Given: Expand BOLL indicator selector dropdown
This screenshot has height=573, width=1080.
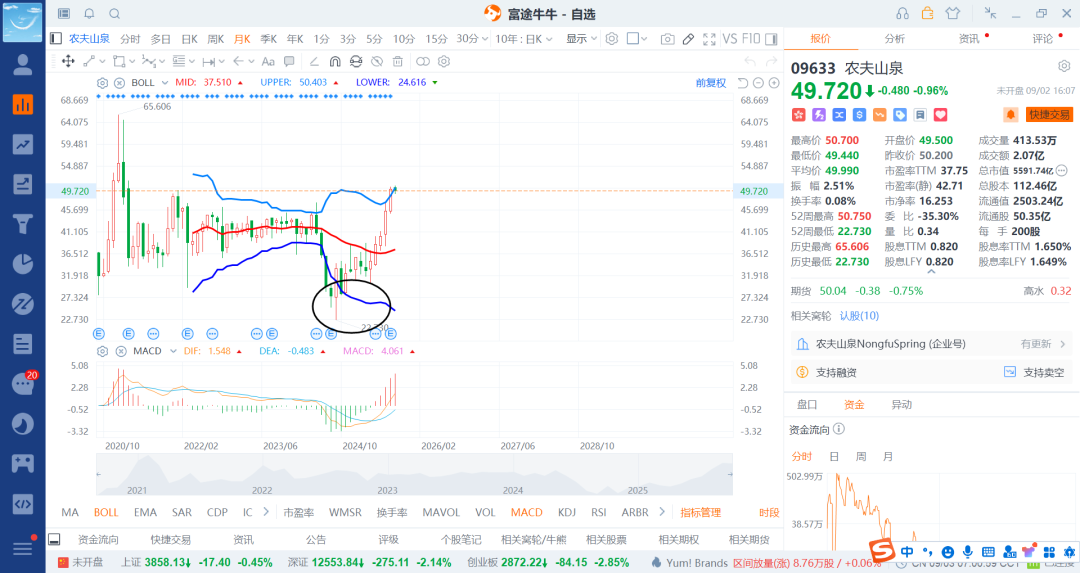Looking at the screenshot, I should click(165, 83).
